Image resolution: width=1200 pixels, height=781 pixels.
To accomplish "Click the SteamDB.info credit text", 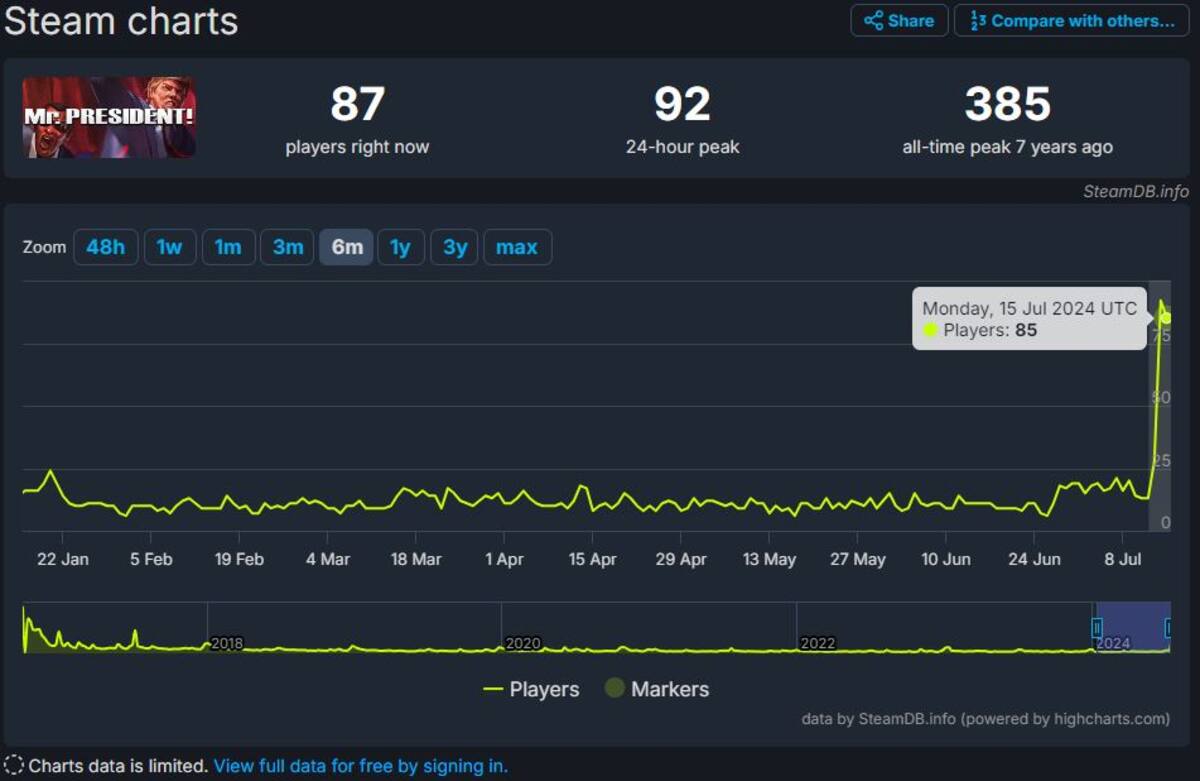I will (1136, 191).
